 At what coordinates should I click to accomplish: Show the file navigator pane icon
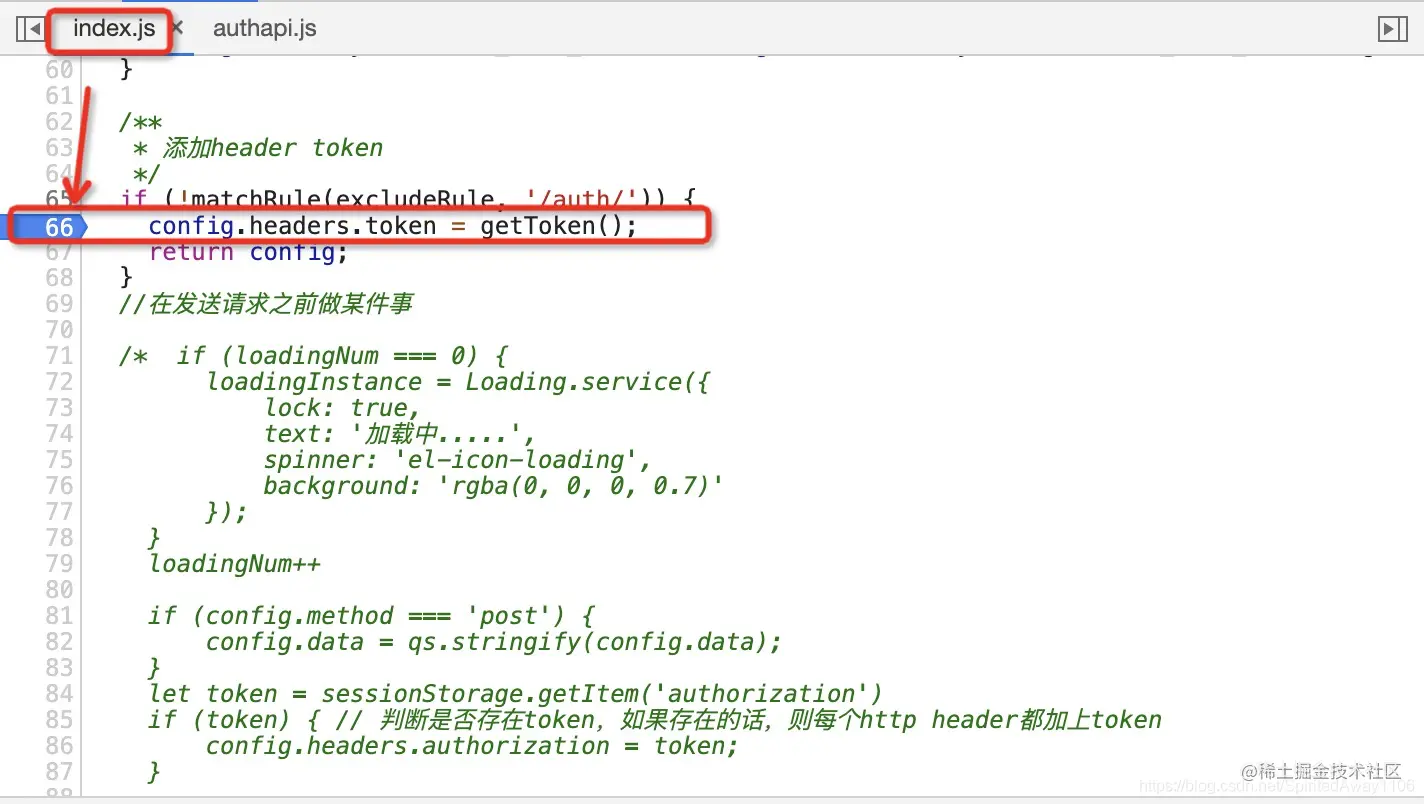coord(29,29)
